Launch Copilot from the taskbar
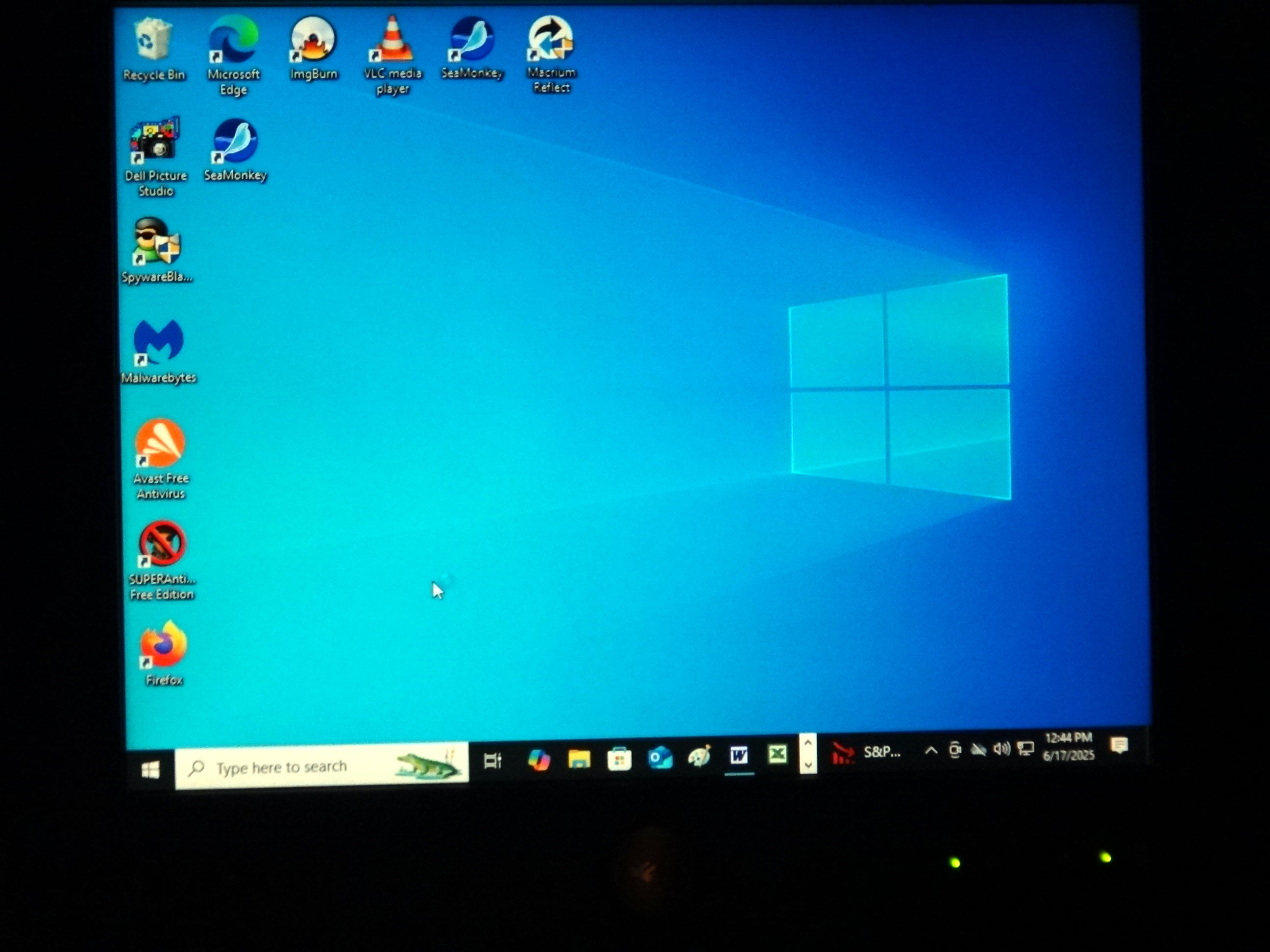This screenshot has height=952, width=1270. pos(538,760)
